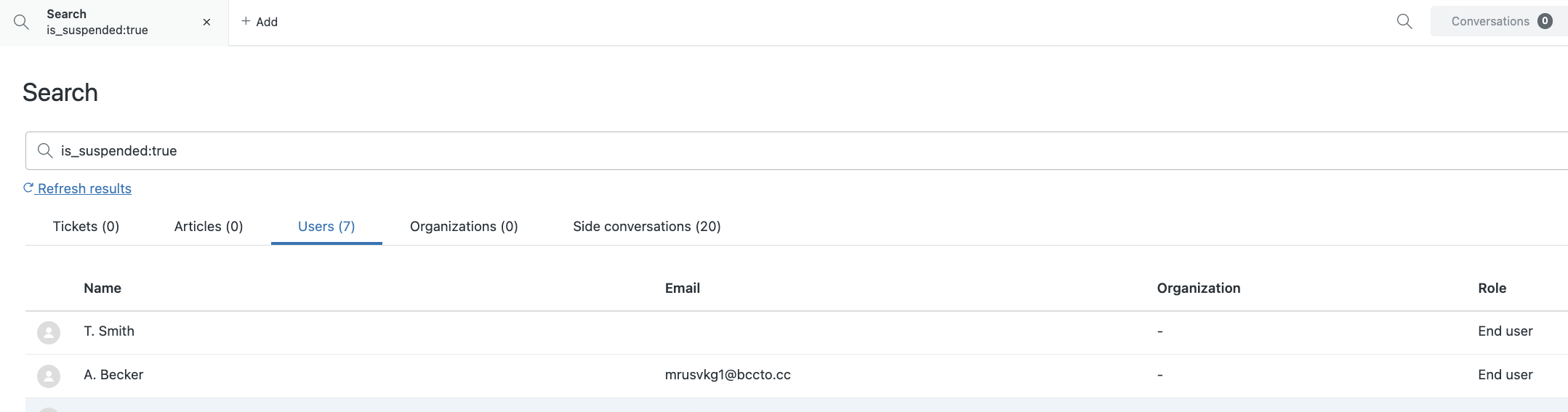Screen dimensions: 1568x412
Task: Switch to the Articles (0) tab
Action: (x=209, y=226)
